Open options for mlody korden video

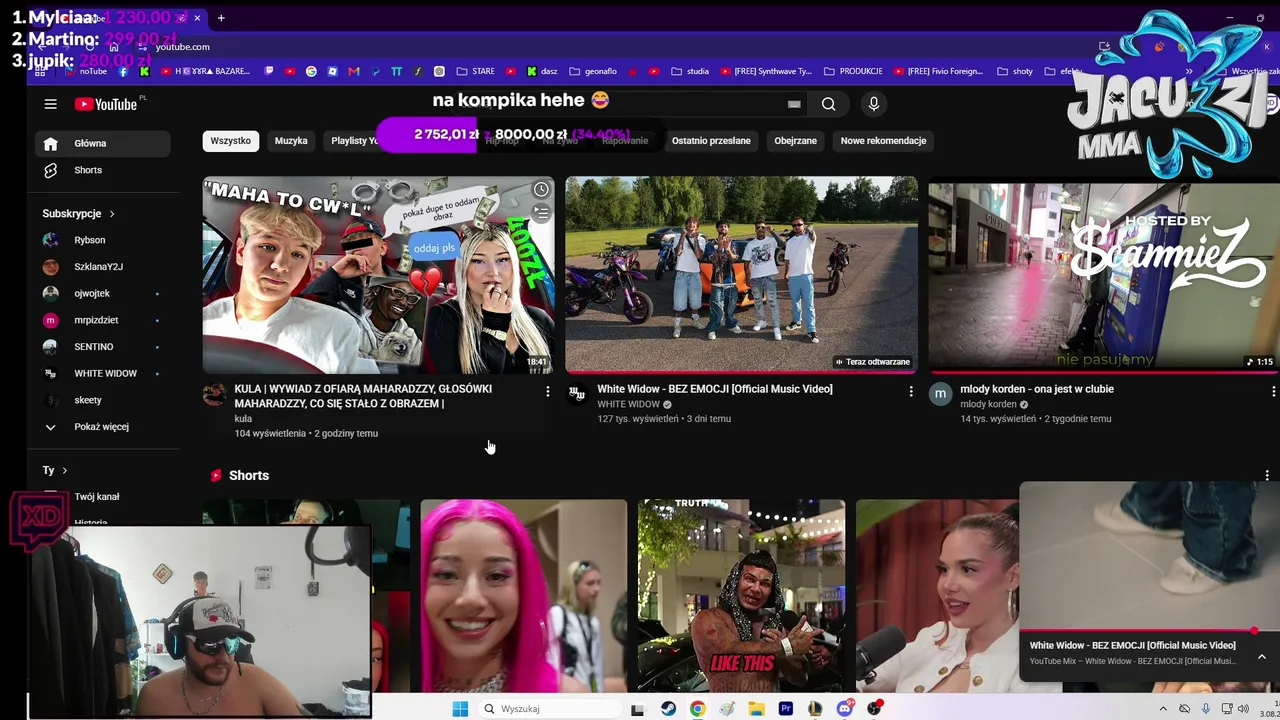(x=1272, y=392)
